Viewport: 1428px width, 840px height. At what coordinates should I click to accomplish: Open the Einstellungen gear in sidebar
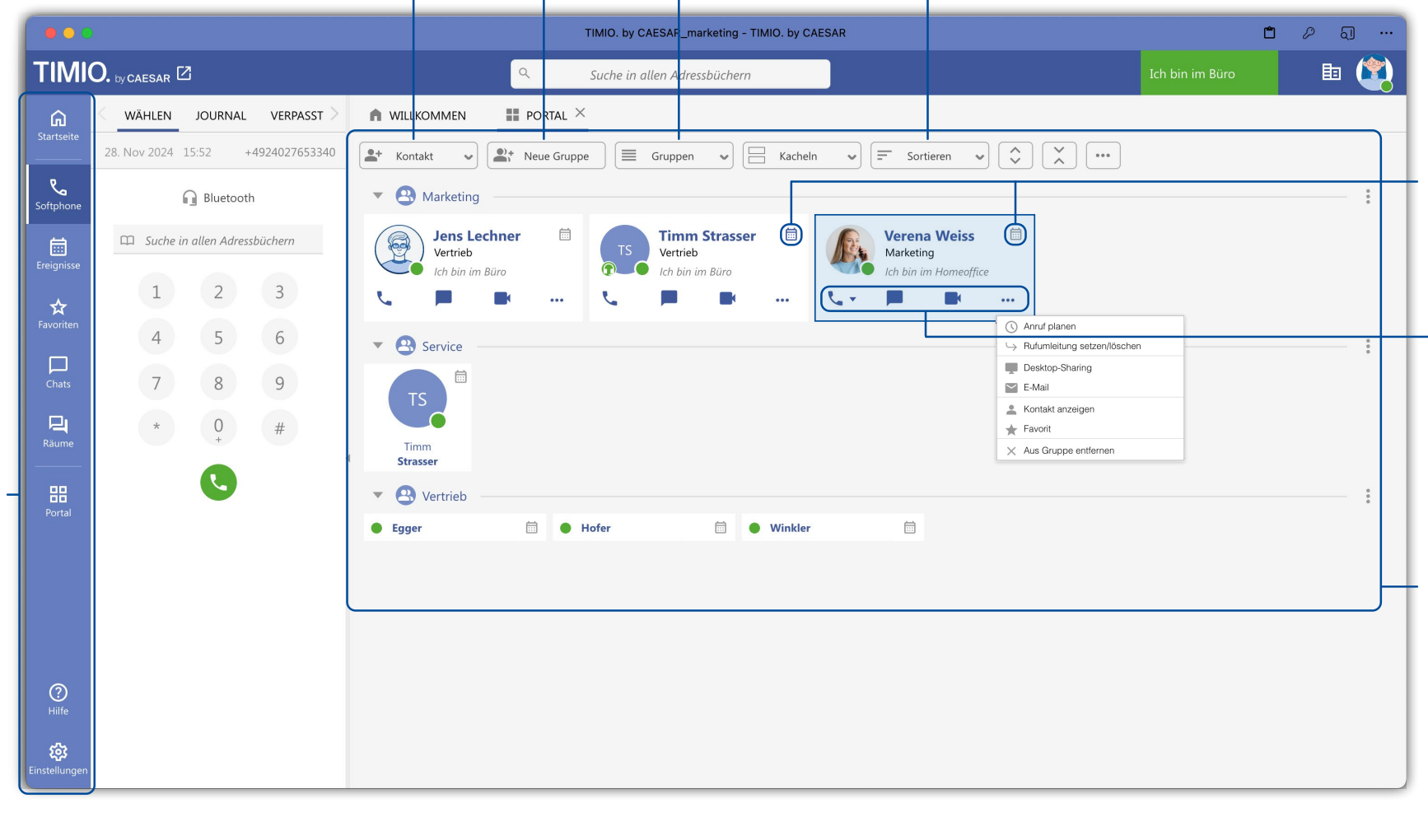coord(58,758)
